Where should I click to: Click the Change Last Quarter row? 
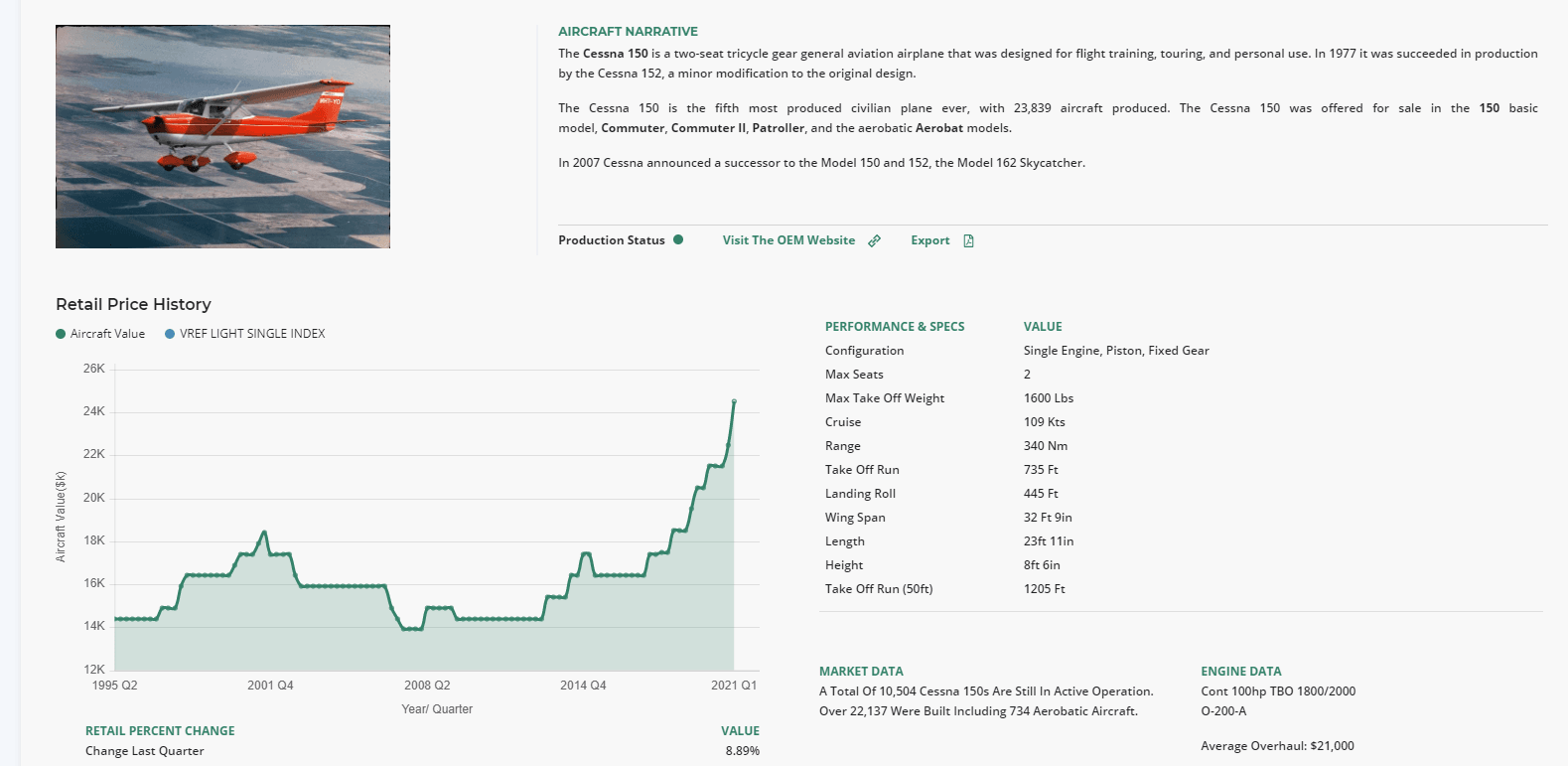pyautogui.click(x=145, y=751)
